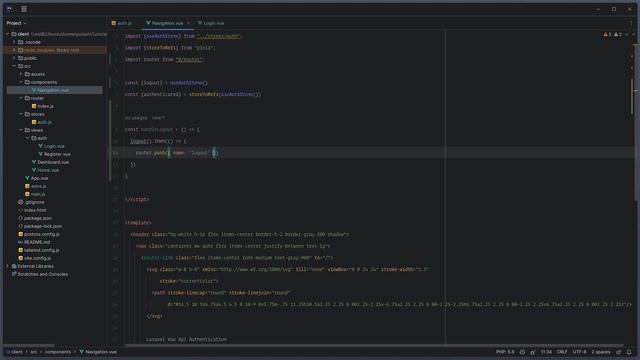Change UTF-8 file encoding

pyautogui.click(x=579, y=352)
